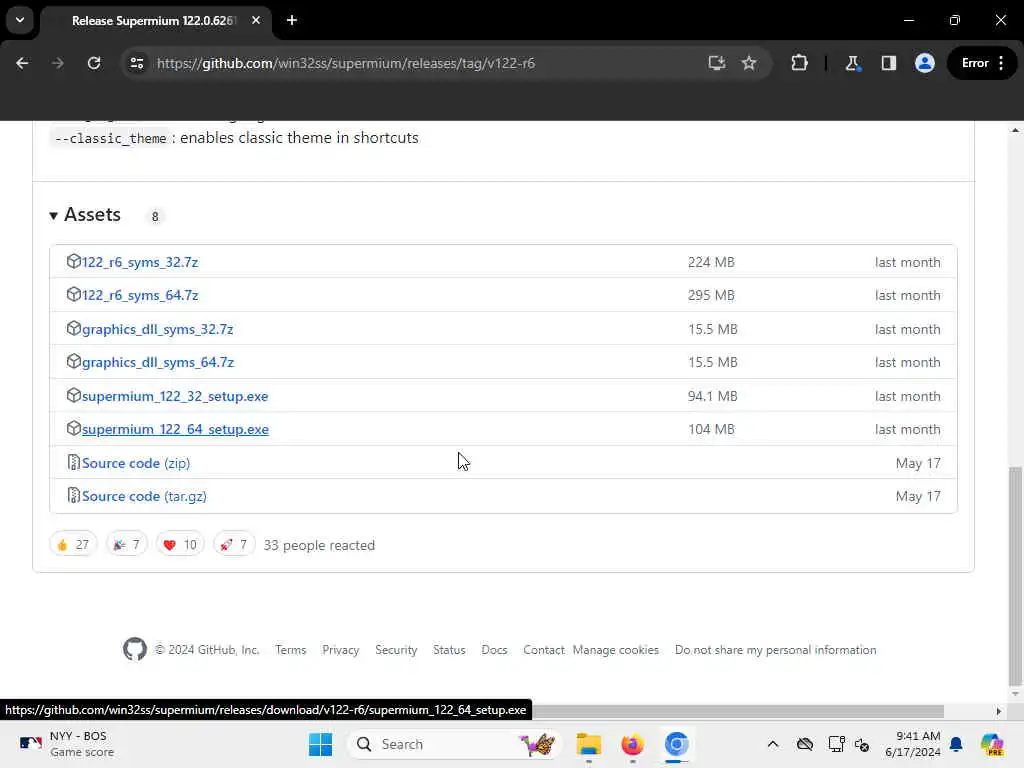Viewport: 1024px width, 768px height.
Task: Open the Contact footer link
Action: point(543,650)
